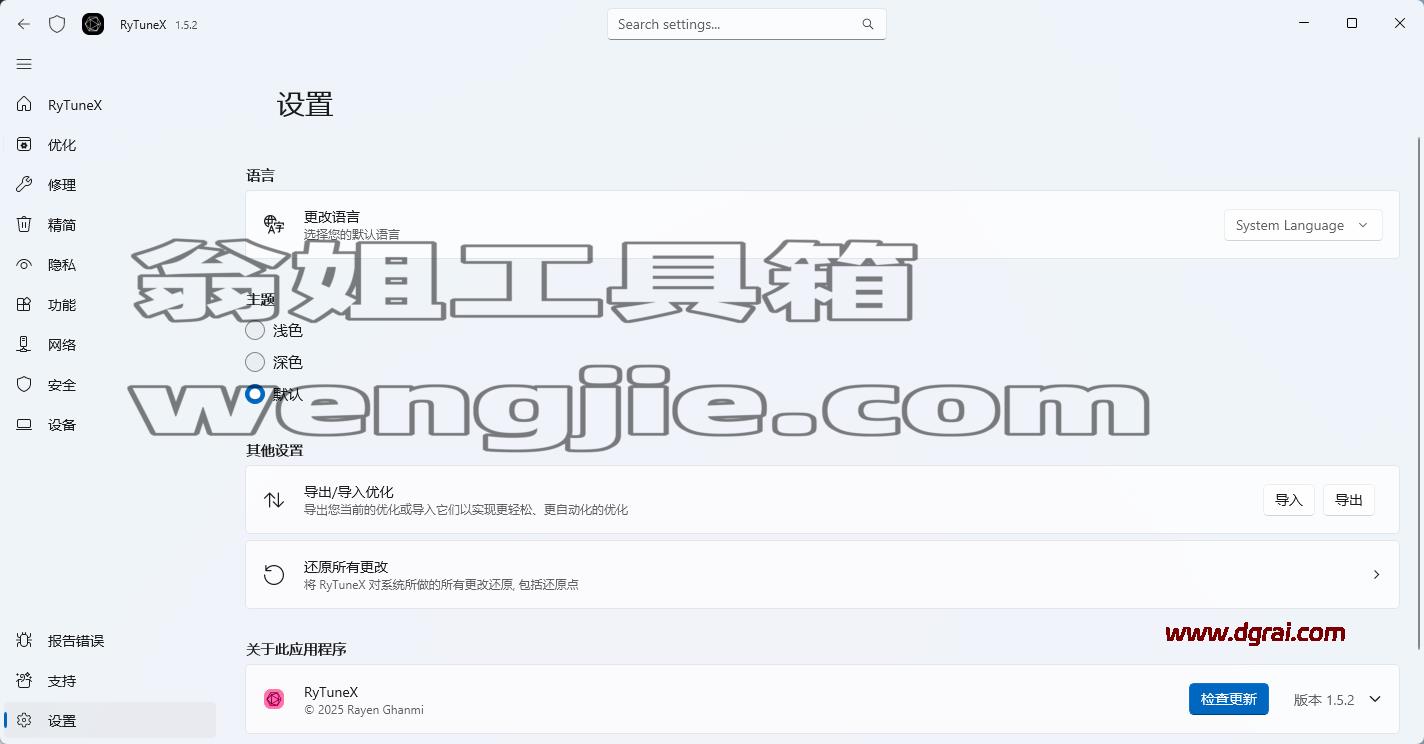Toggle the hamburger navigation menu
This screenshot has width=1424, height=744.
point(24,64)
